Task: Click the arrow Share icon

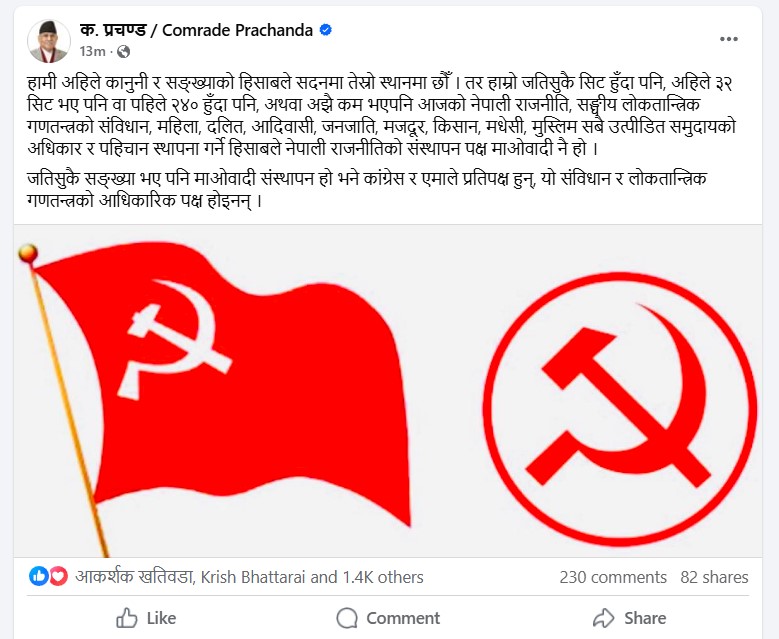Action: [x=604, y=618]
